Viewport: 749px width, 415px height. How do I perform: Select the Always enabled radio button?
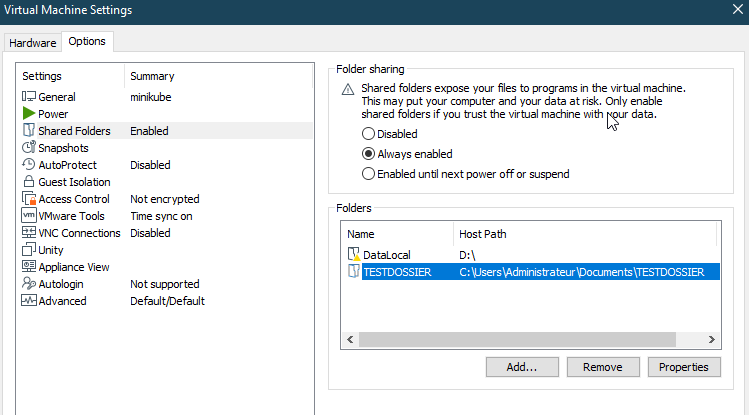(x=368, y=154)
